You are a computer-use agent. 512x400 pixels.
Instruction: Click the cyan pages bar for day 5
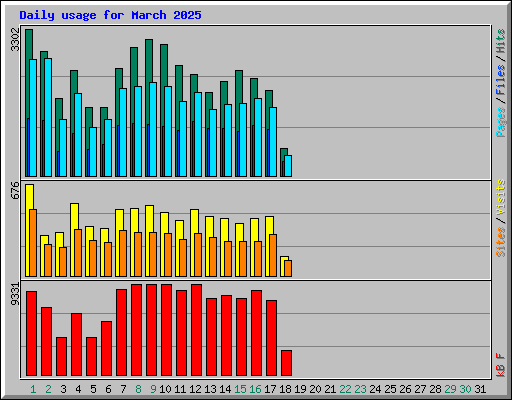tap(93, 152)
